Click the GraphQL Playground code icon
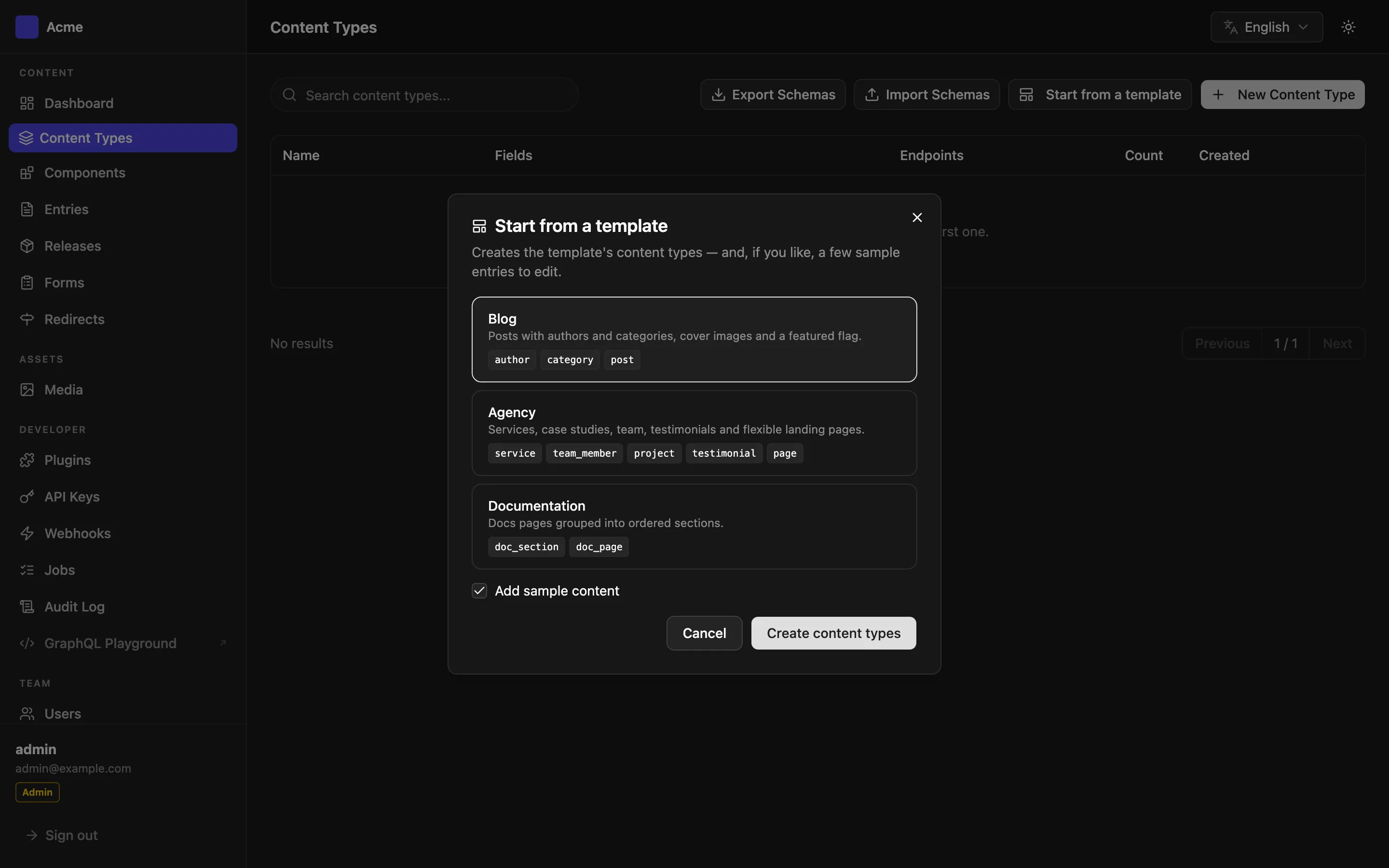 pyautogui.click(x=27, y=644)
